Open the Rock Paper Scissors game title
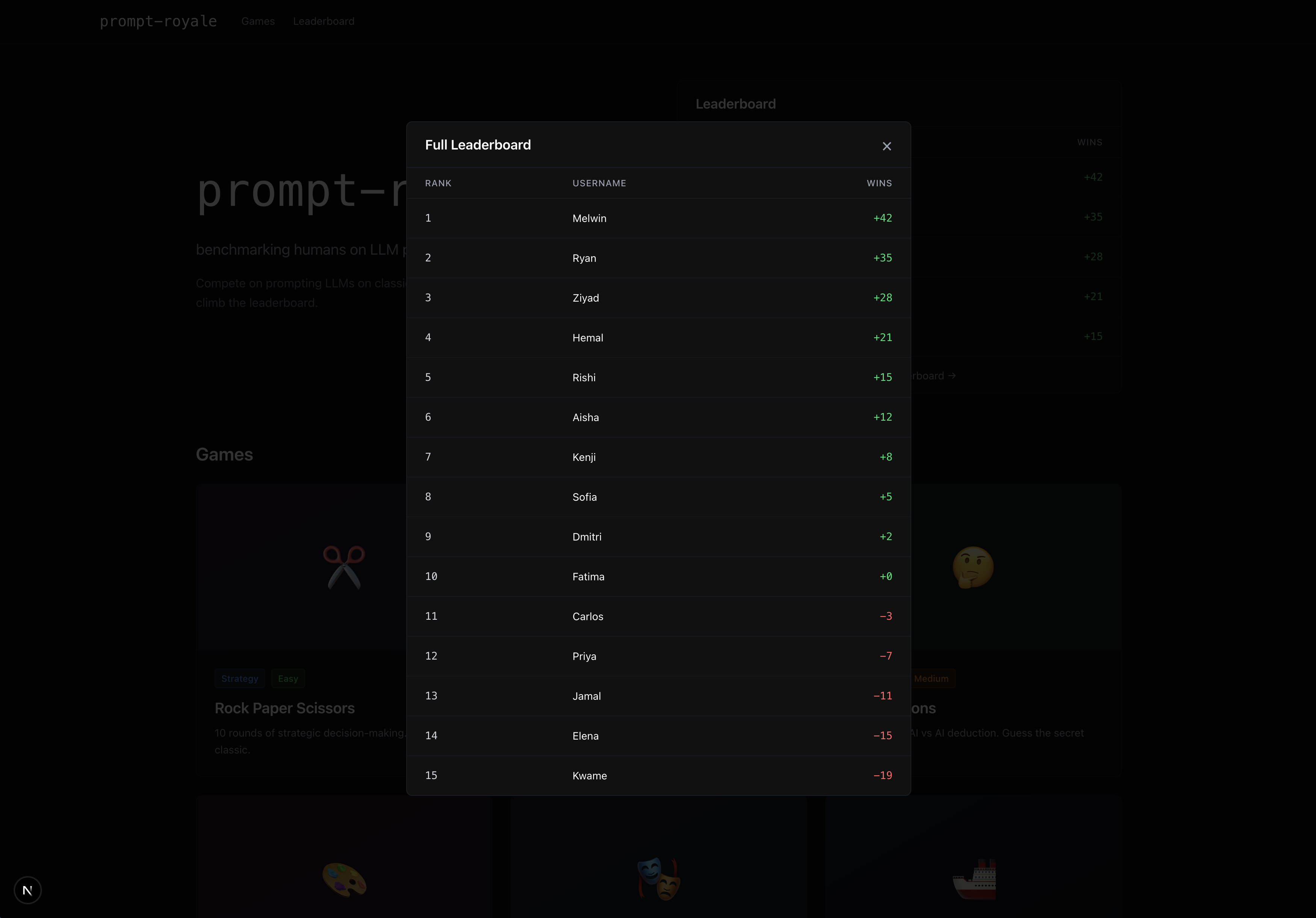The image size is (1316, 918). click(284, 708)
